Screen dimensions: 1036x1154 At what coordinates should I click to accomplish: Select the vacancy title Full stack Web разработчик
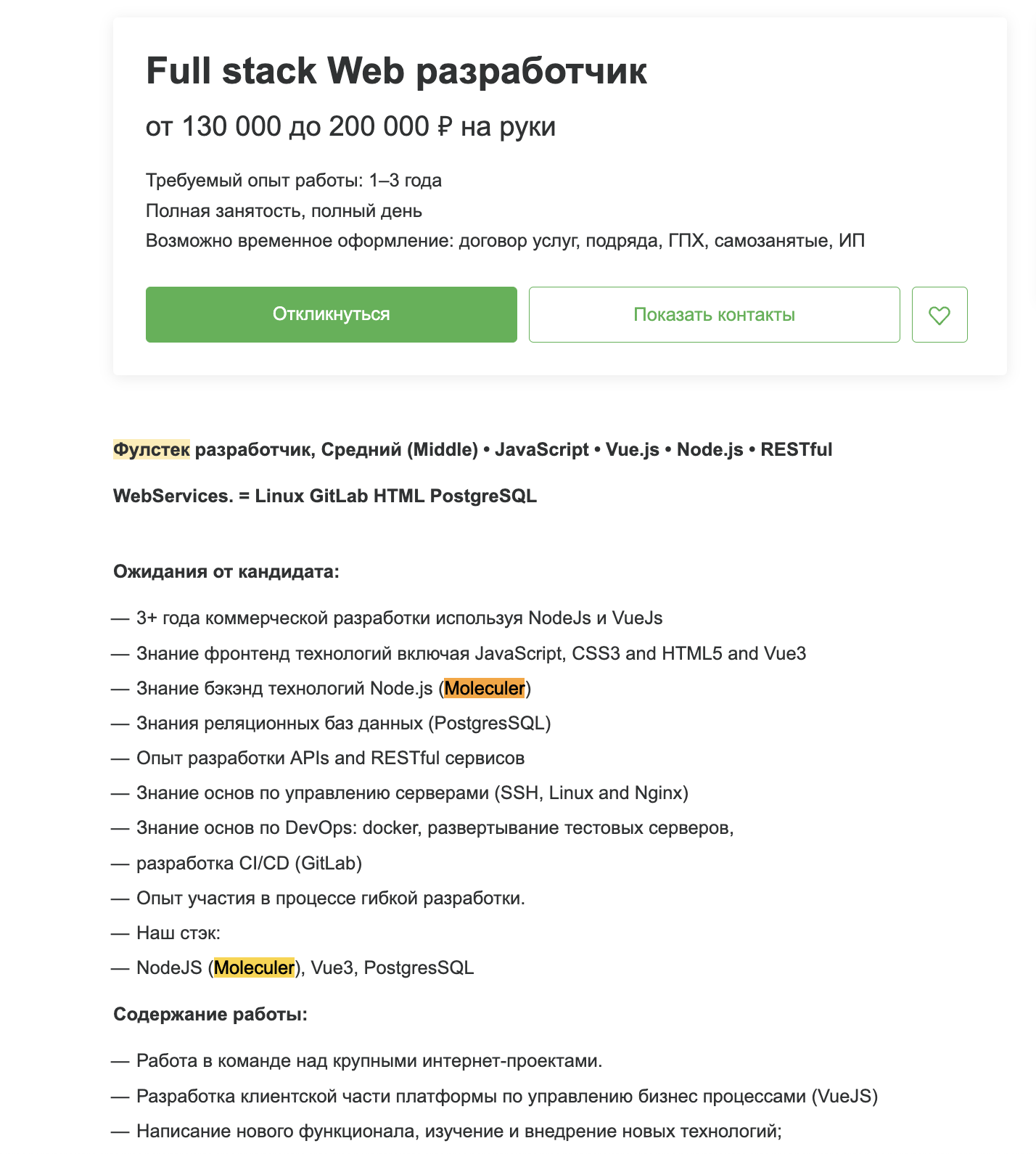coord(398,70)
